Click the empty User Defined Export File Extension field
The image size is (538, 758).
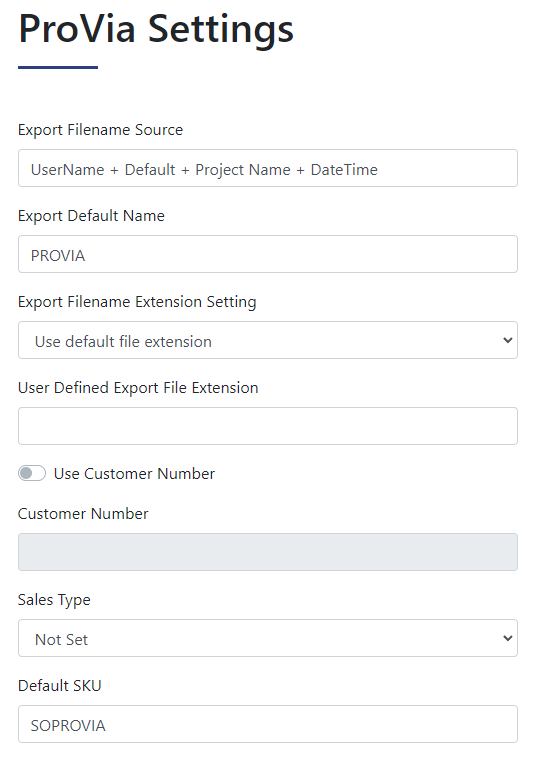tap(268, 426)
